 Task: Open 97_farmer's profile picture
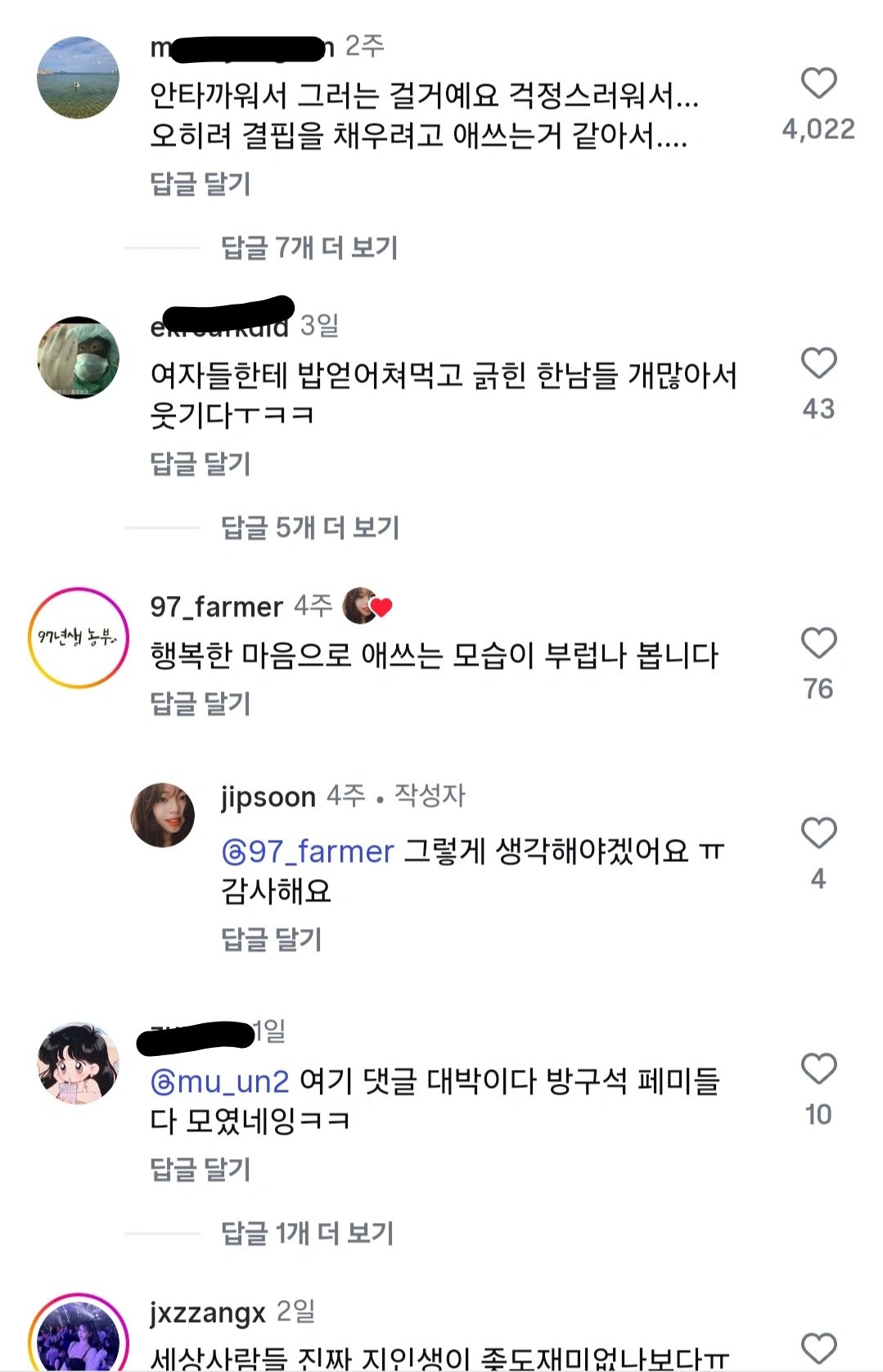point(79,637)
